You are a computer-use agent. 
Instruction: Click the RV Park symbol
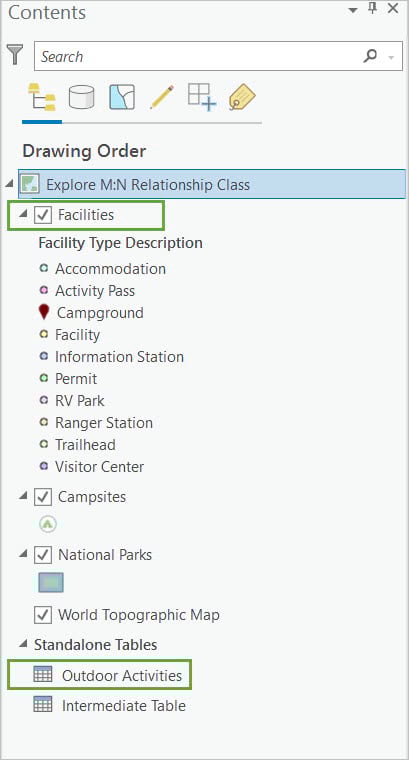[44, 400]
